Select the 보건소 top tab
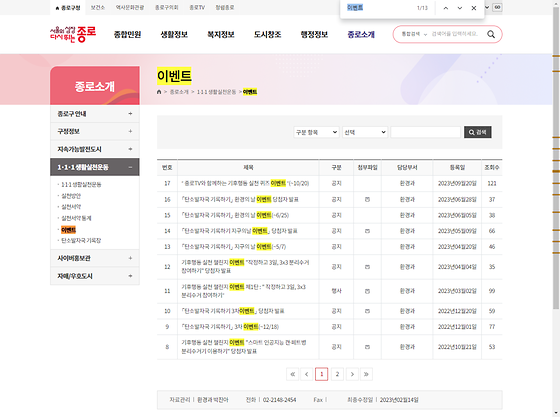 tap(98, 7)
